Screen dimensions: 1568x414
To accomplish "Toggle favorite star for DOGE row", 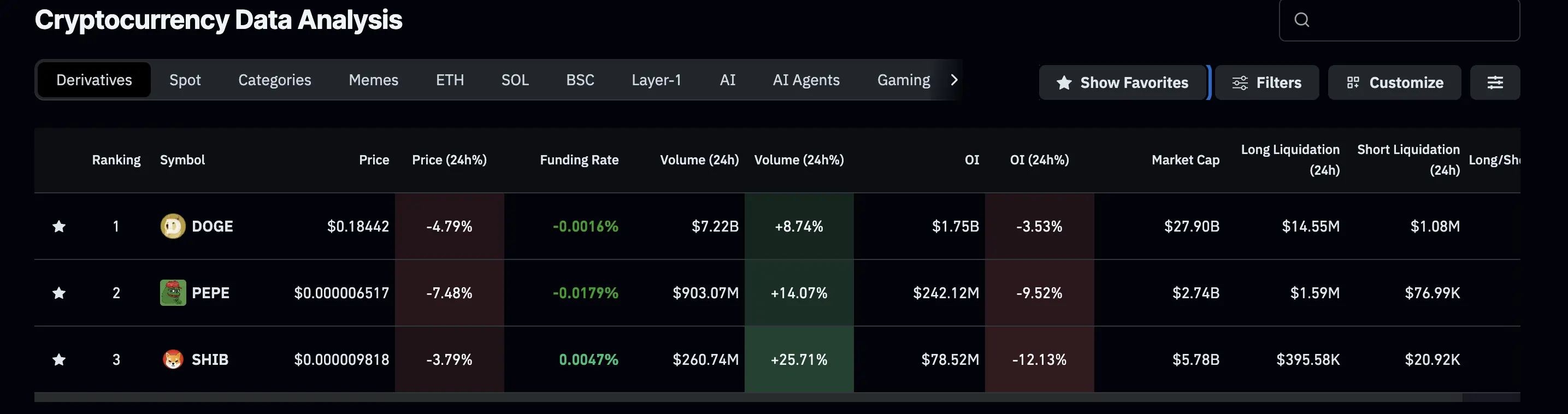I will [x=59, y=227].
